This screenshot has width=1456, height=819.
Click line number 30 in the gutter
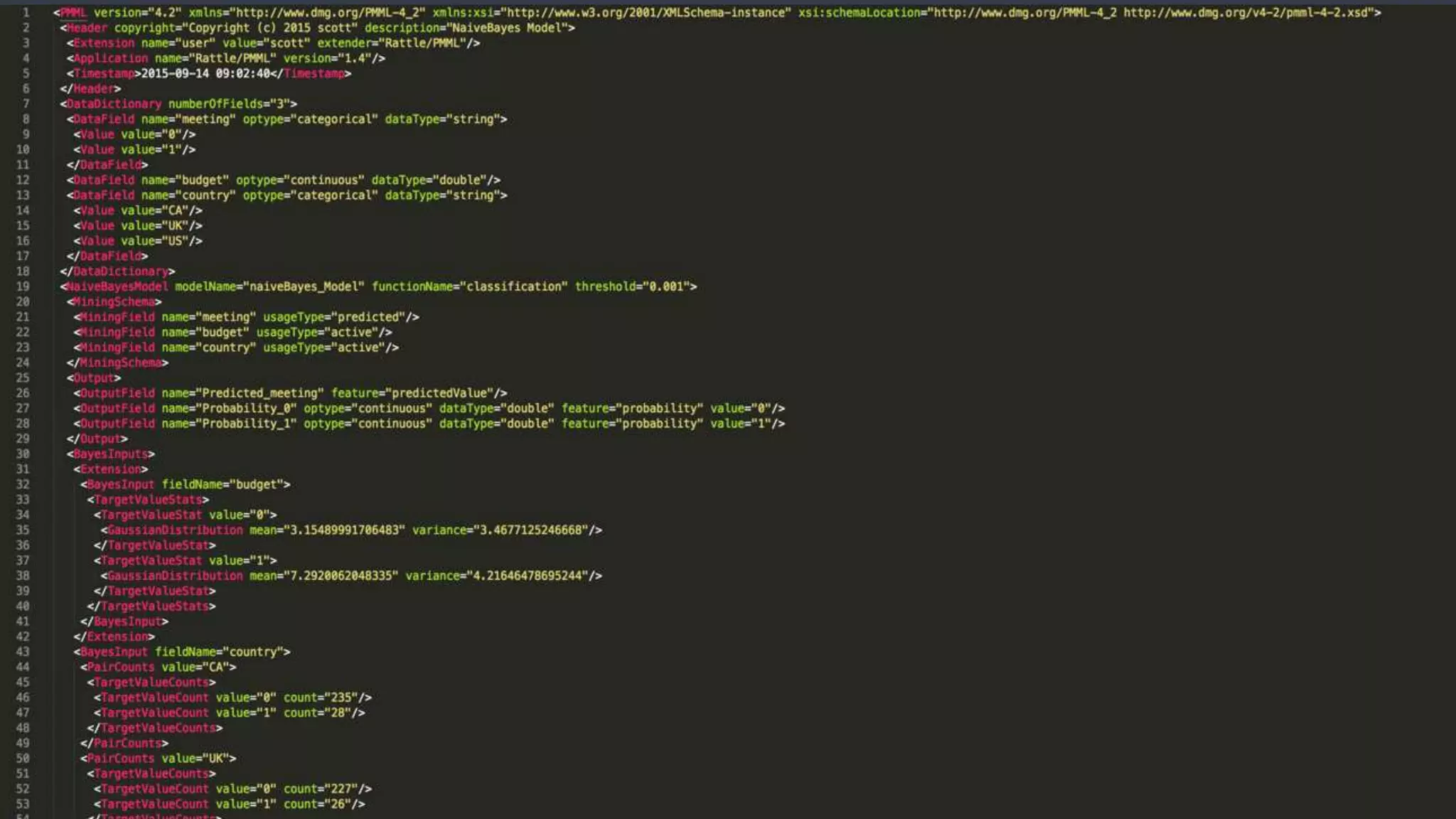pos(23,454)
